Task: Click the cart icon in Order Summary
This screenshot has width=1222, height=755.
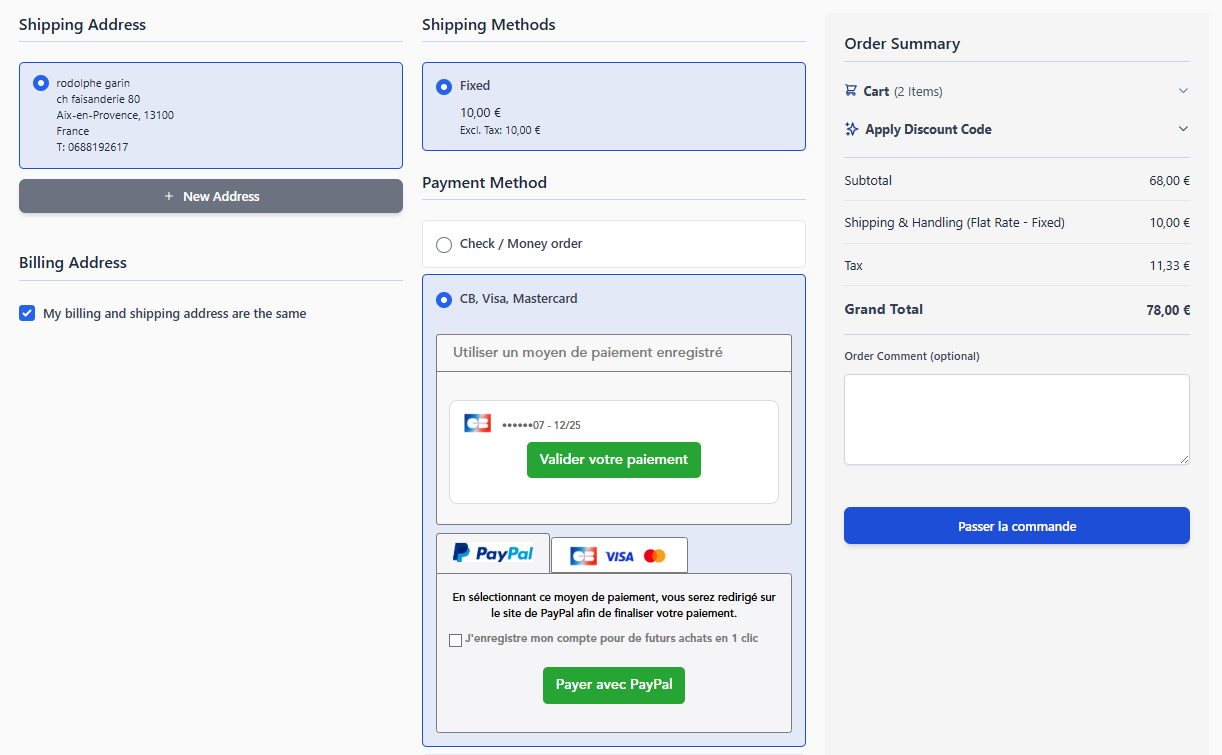Action: click(x=851, y=91)
